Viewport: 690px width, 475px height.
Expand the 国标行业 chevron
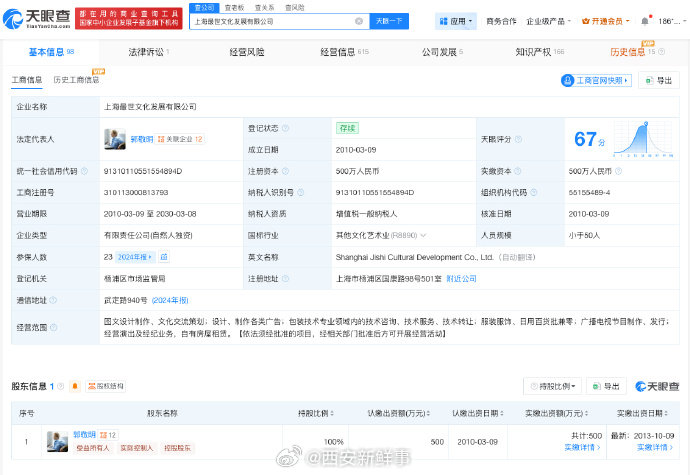click(x=423, y=235)
